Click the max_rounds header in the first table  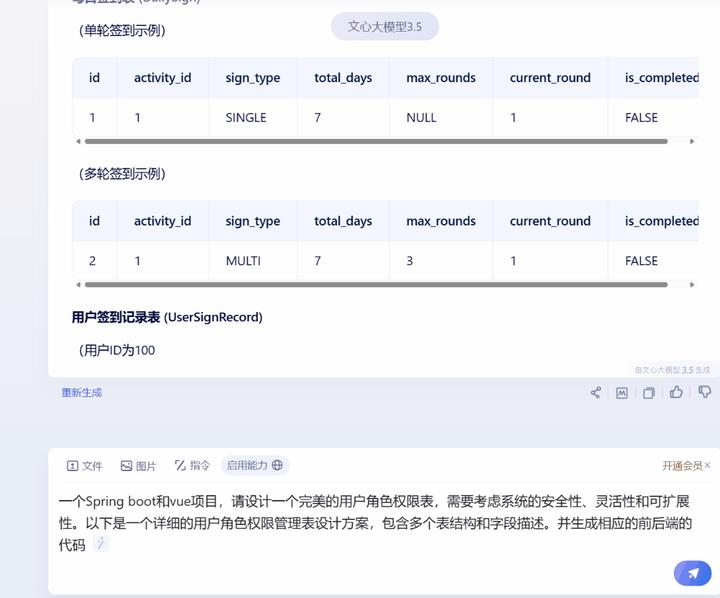pos(441,78)
